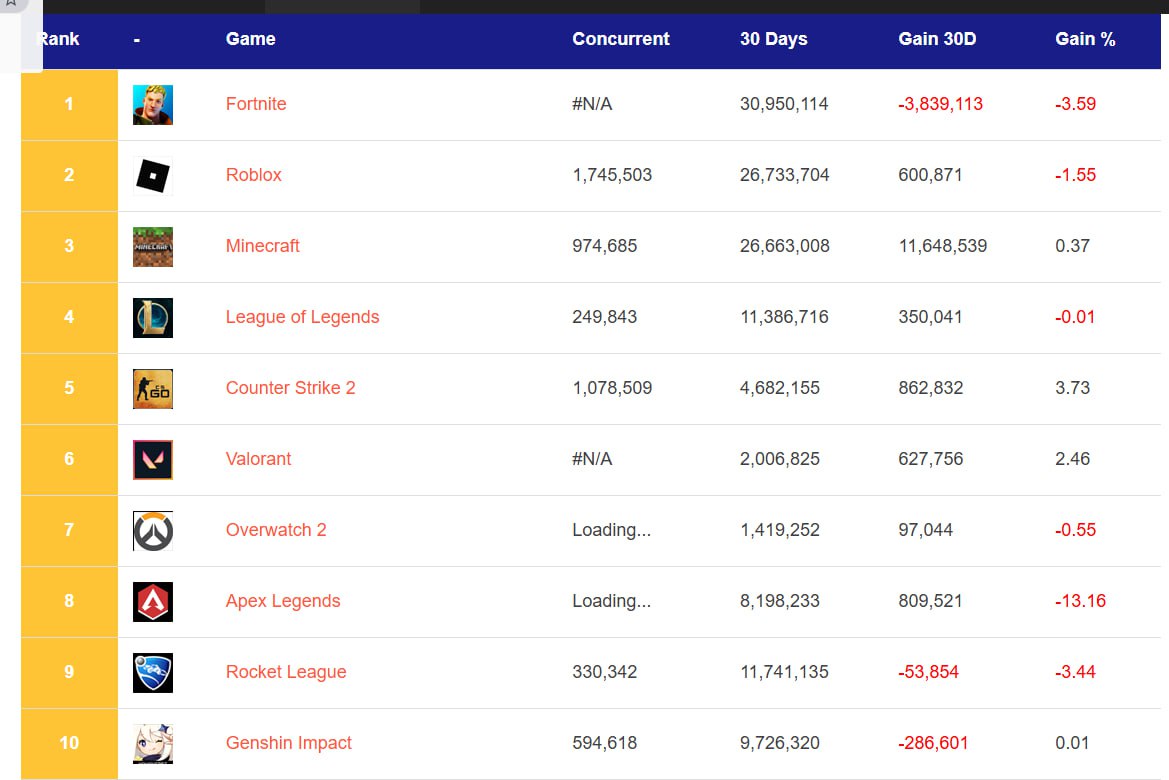
Task: Select the Overwatch 2 logo icon
Action: pos(152,531)
